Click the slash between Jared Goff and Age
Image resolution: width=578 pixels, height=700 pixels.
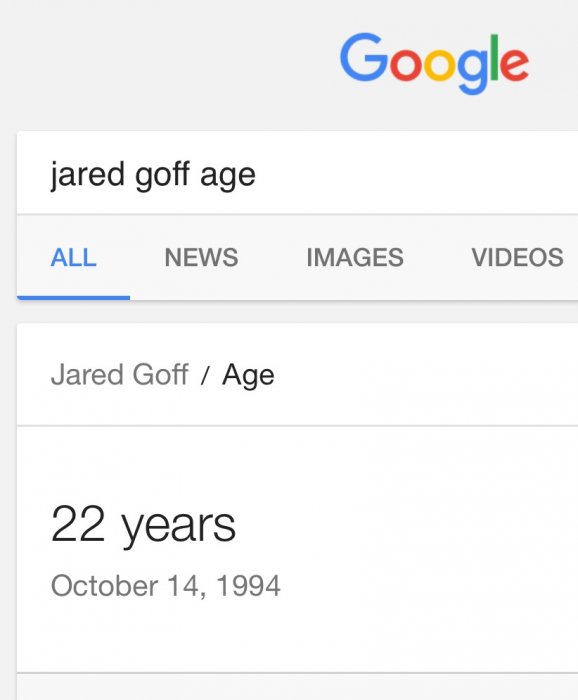[205, 375]
